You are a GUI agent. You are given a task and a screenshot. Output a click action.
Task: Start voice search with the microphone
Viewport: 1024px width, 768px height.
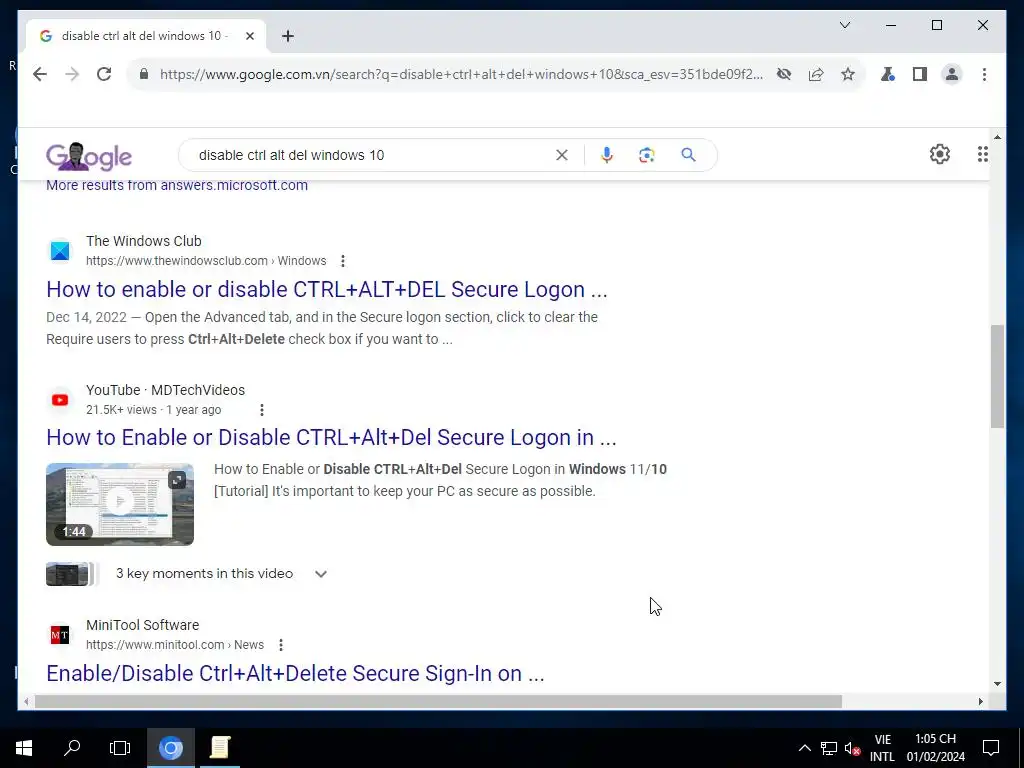coord(607,155)
